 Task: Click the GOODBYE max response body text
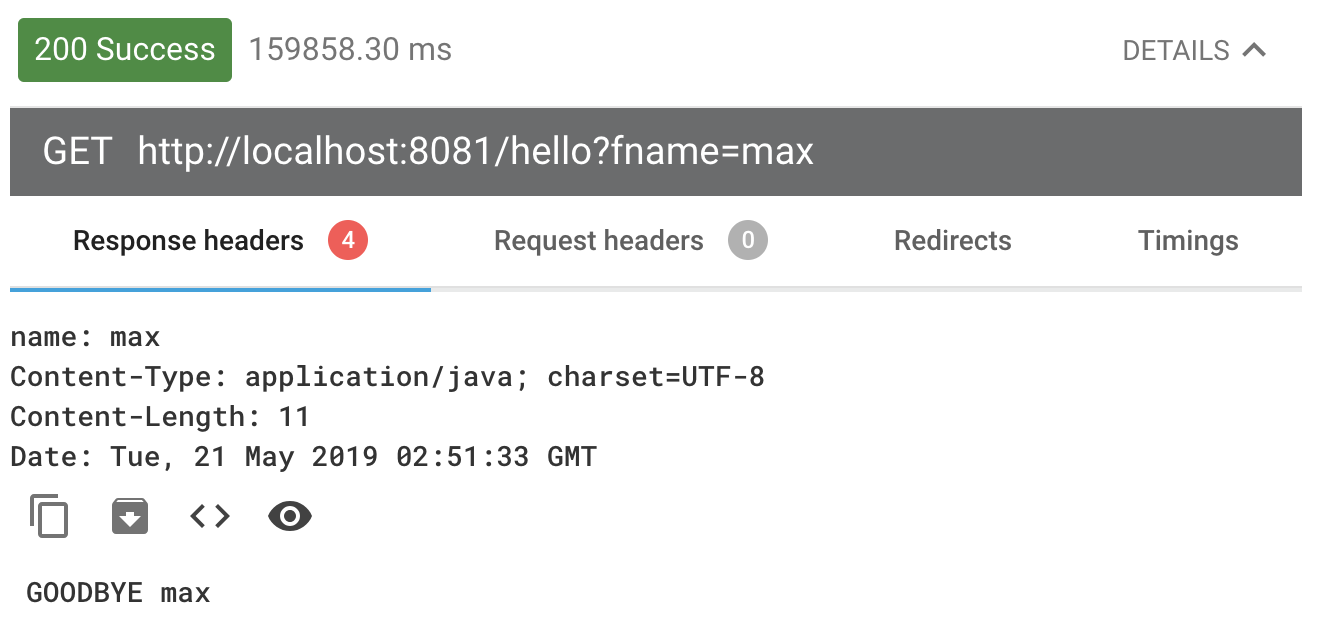pos(119,593)
